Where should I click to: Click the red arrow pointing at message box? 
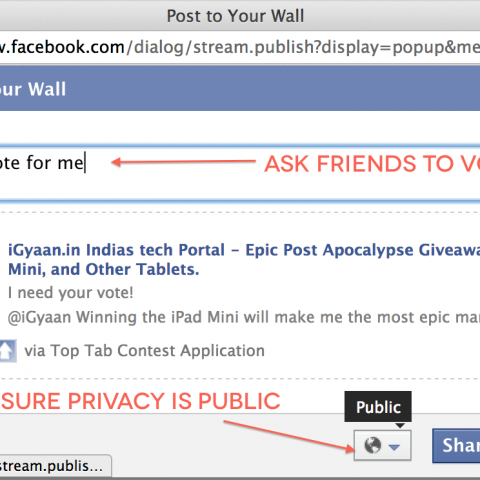[x=183, y=162]
